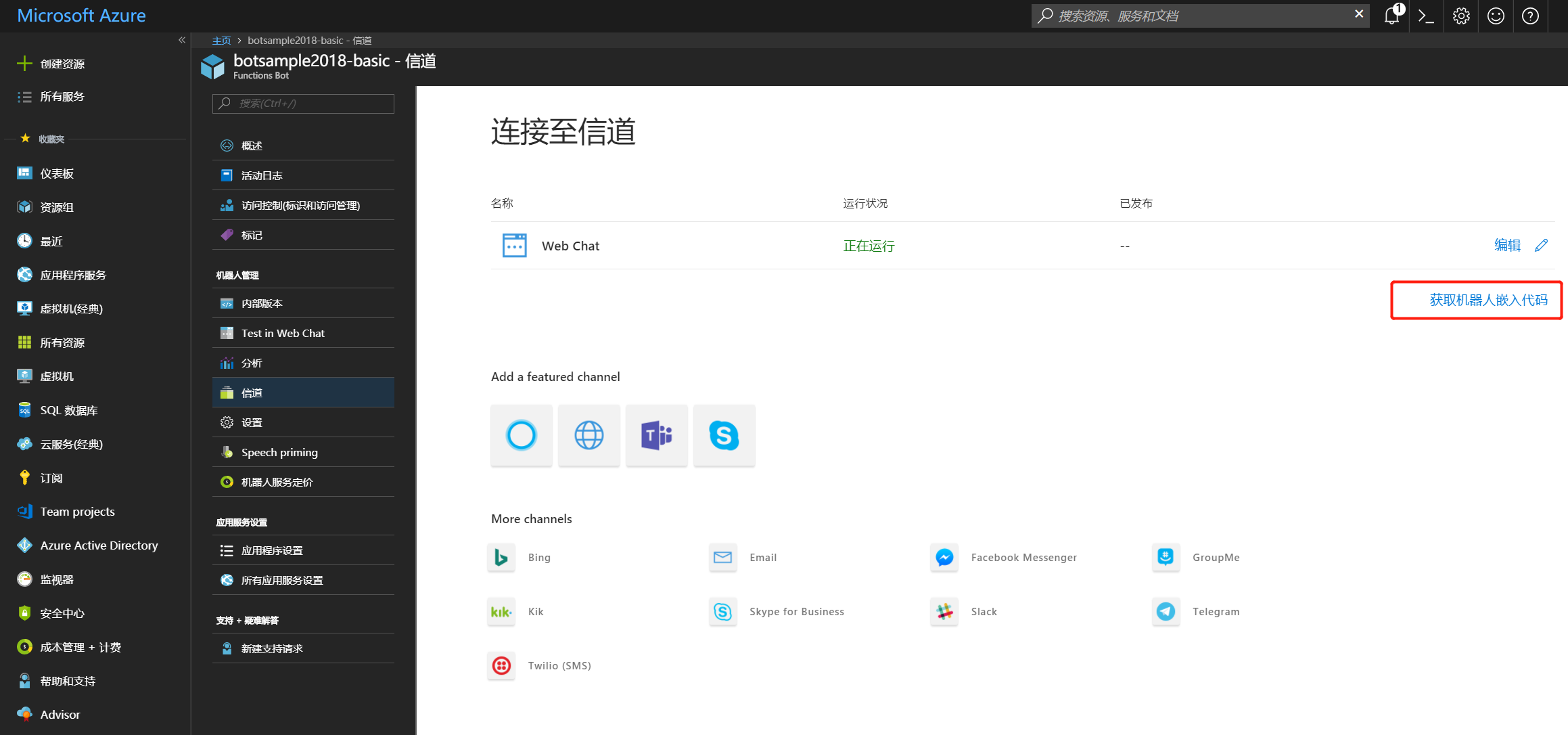Image resolution: width=1568 pixels, height=735 pixels.
Task: Open 应用程序服务 in the sidebar
Action: [73, 275]
